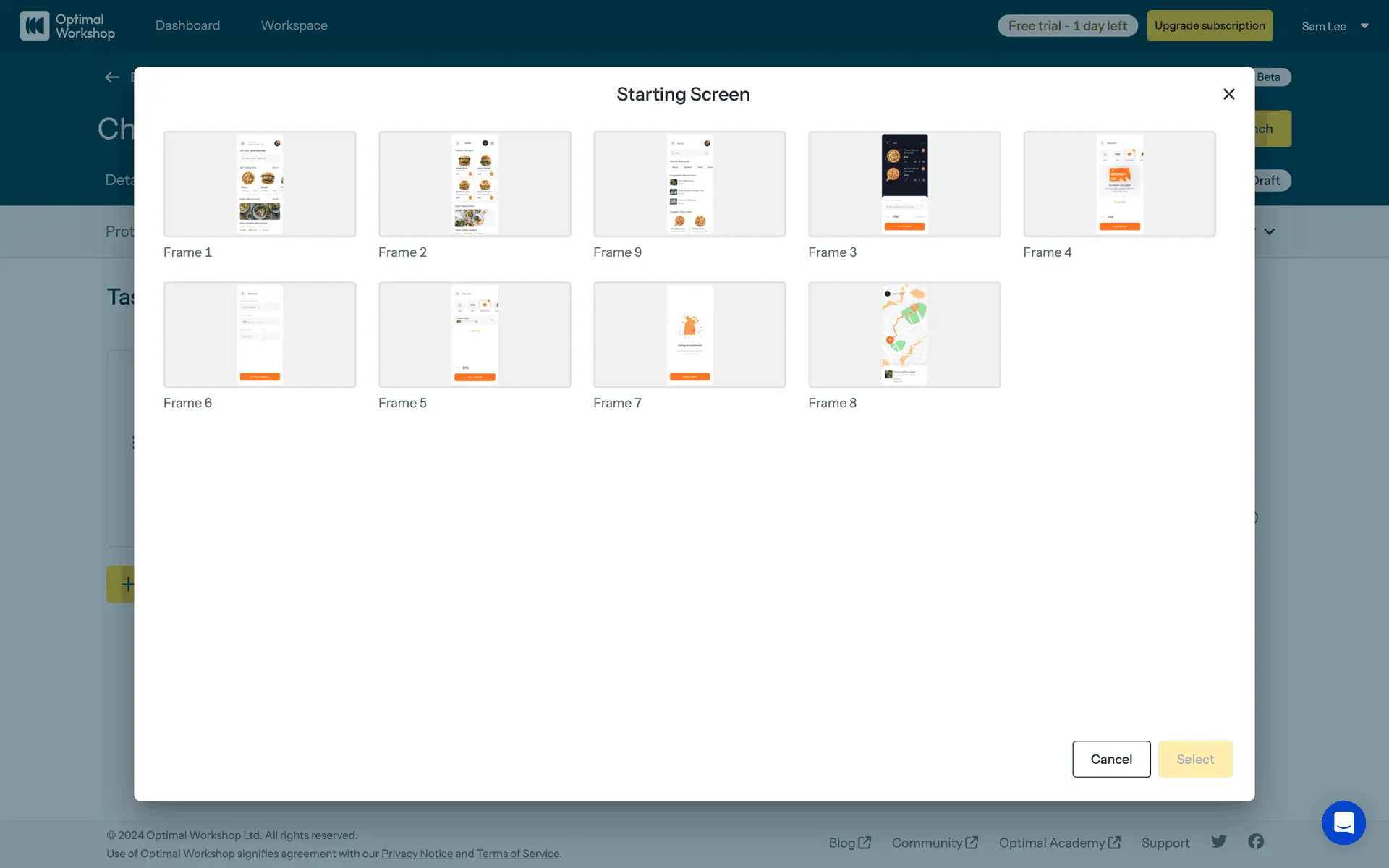Click the back arrow icon

[x=111, y=77]
